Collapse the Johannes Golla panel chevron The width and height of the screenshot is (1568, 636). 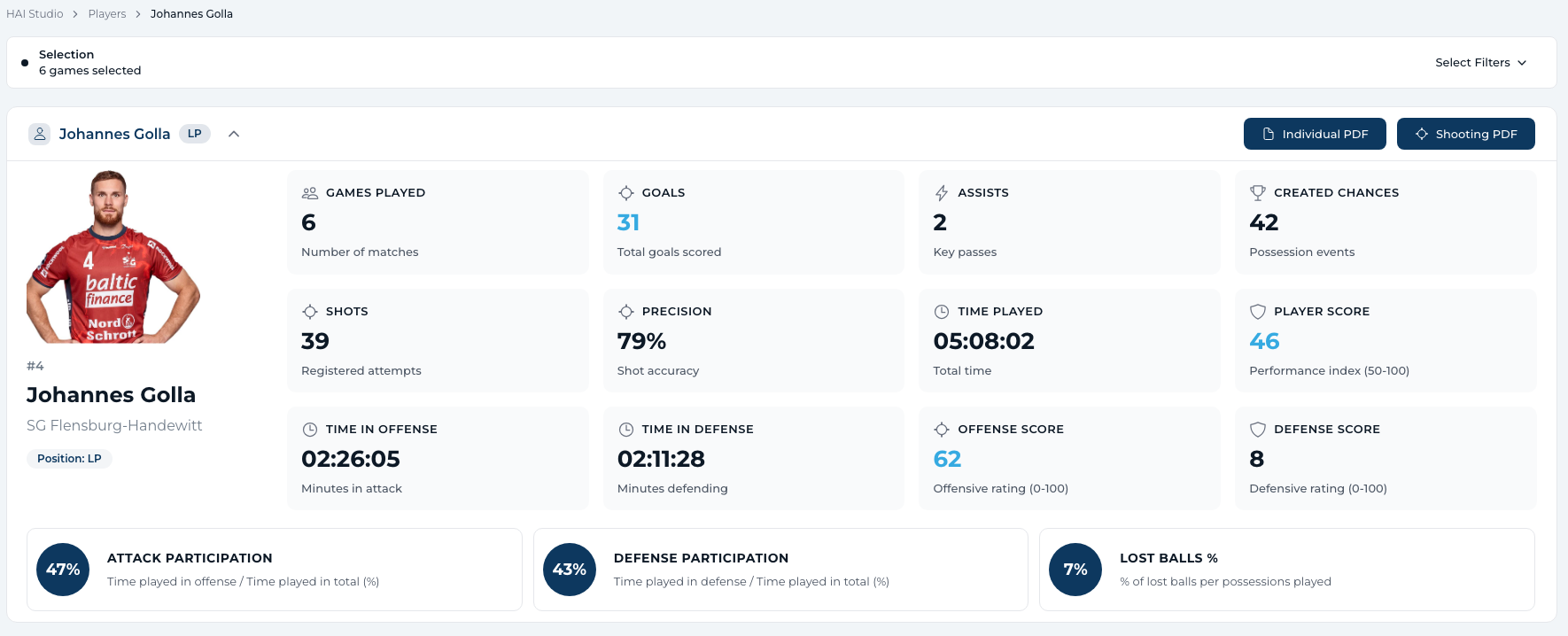click(x=234, y=134)
